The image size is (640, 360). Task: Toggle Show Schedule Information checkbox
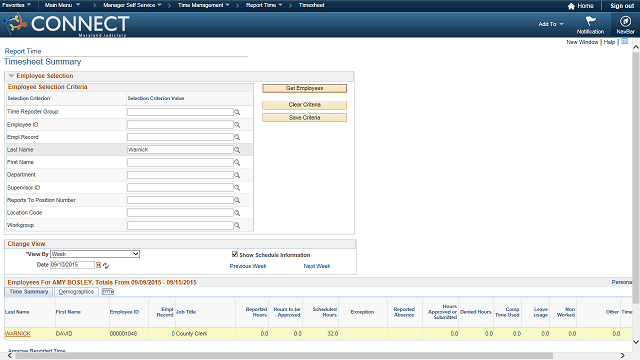[235, 254]
